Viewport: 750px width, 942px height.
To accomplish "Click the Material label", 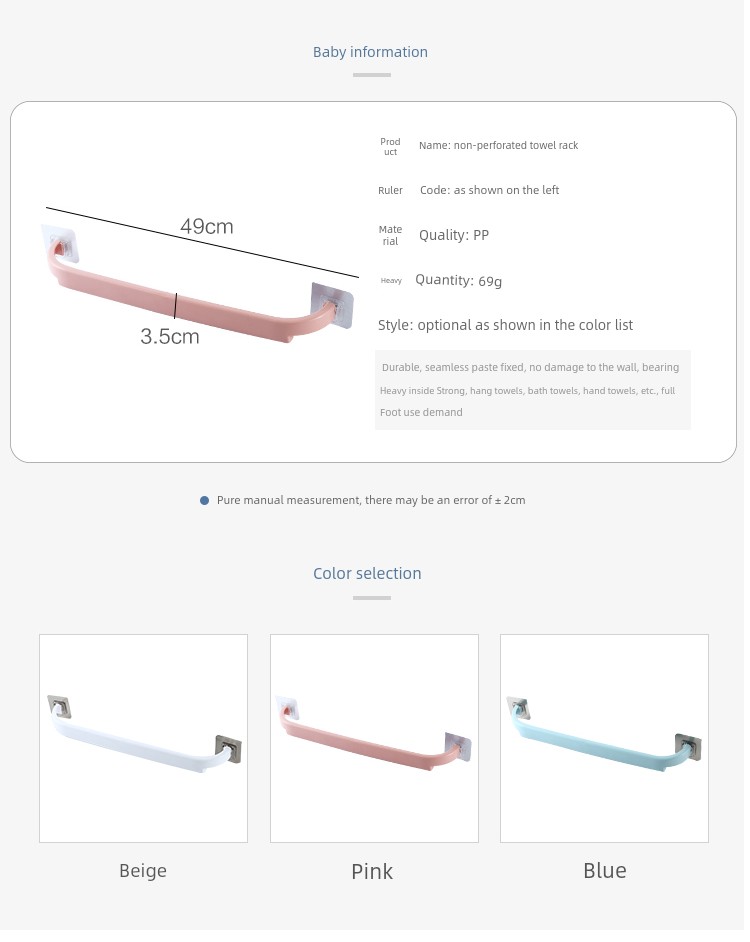I will click(x=393, y=237).
